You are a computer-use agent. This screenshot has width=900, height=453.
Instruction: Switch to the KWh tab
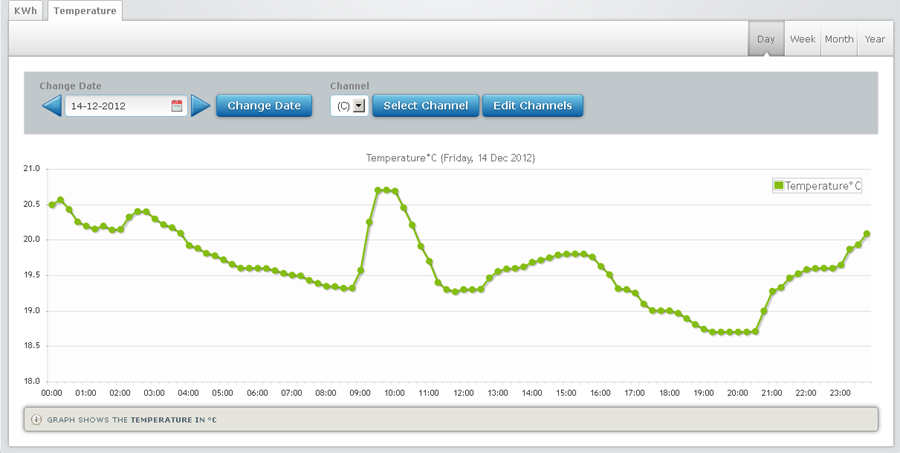(x=26, y=11)
